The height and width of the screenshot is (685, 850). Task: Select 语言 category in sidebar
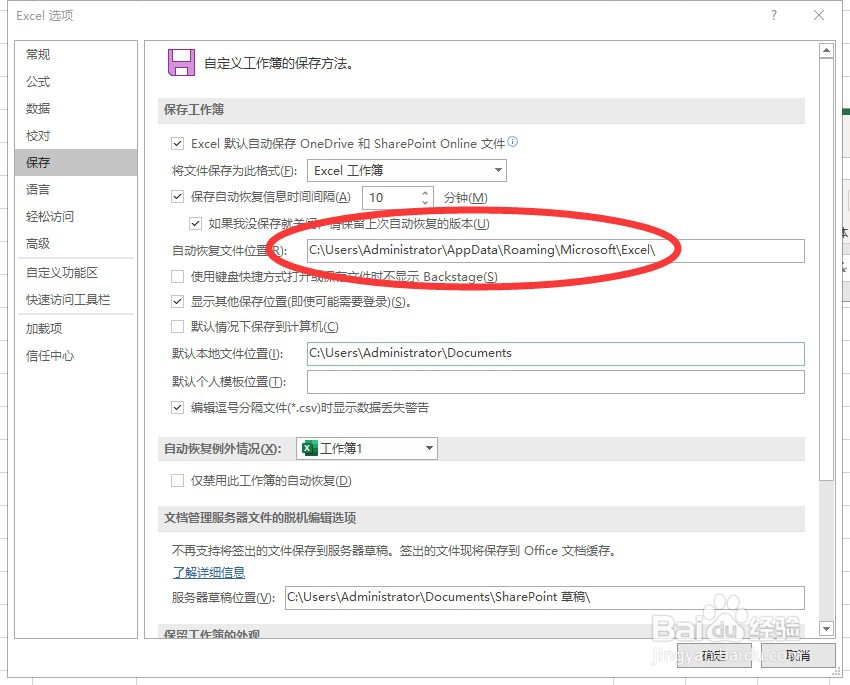coord(76,190)
